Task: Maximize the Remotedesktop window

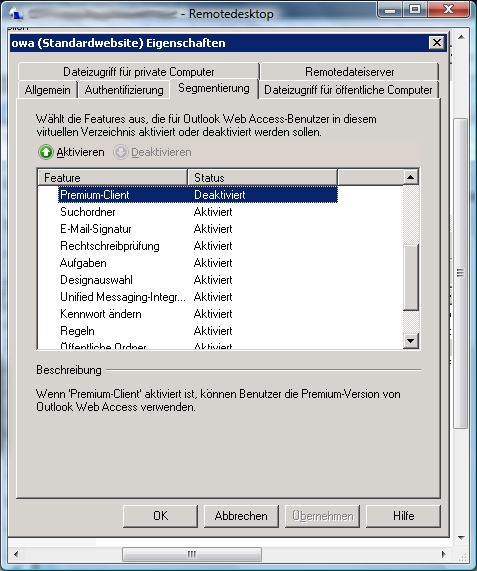Action: [x=415, y=9]
